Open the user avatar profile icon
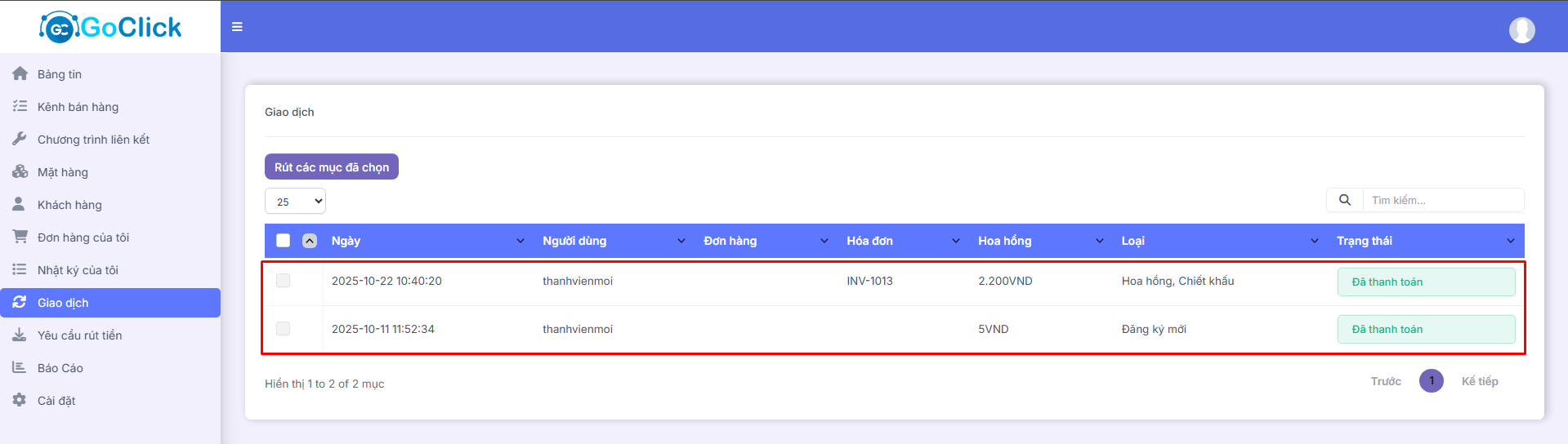 (x=1521, y=30)
